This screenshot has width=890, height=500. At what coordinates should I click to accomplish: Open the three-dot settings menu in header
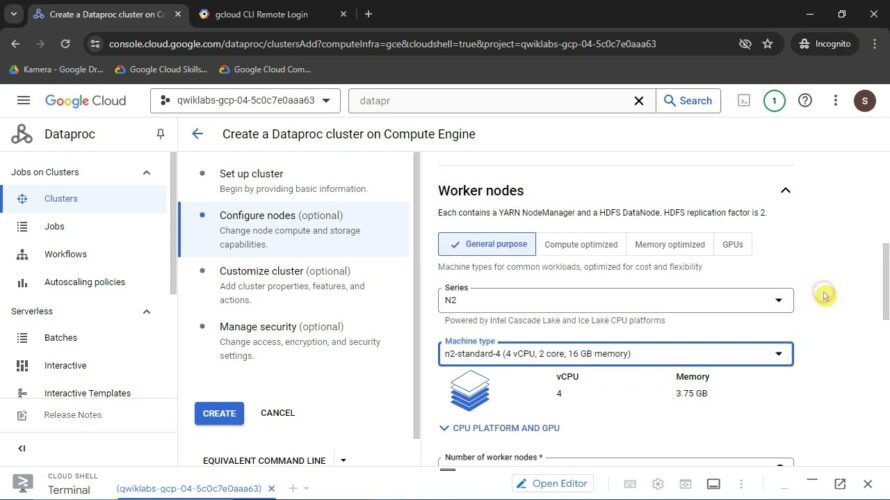click(x=835, y=100)
